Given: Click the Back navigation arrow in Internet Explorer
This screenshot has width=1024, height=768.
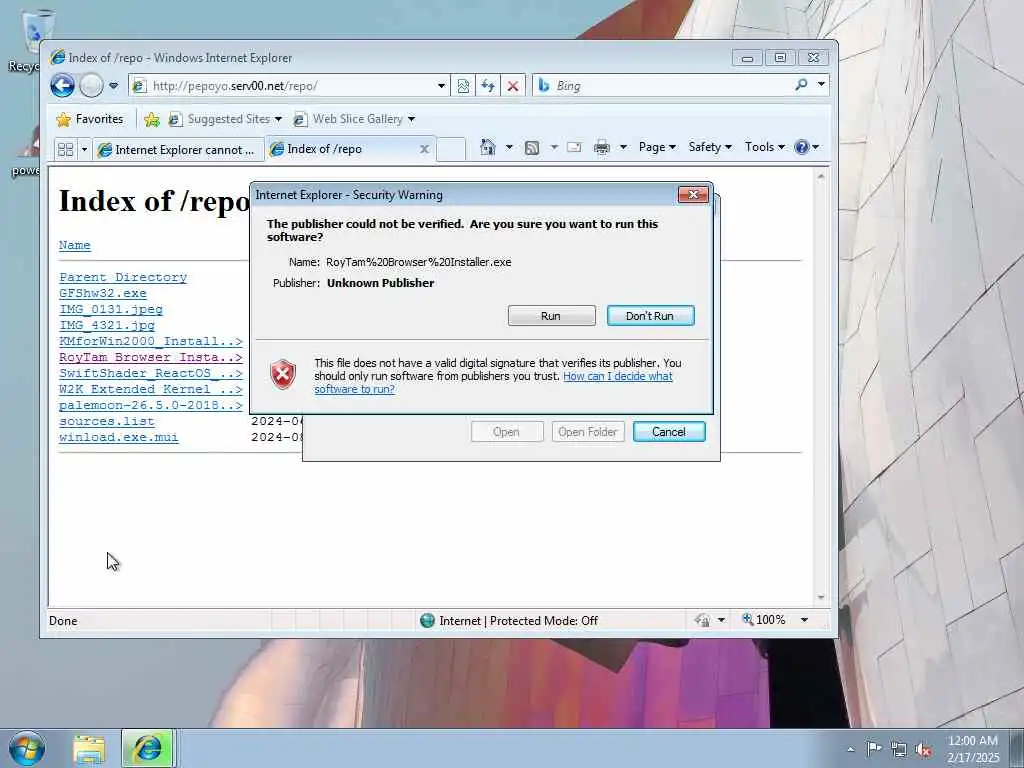Looking at the screenshot, I should [x=63, y=86].
